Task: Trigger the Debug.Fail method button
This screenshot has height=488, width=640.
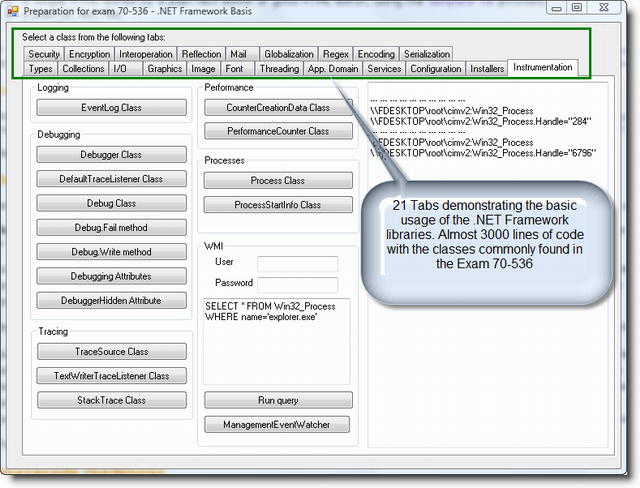Action: (111, 227)
